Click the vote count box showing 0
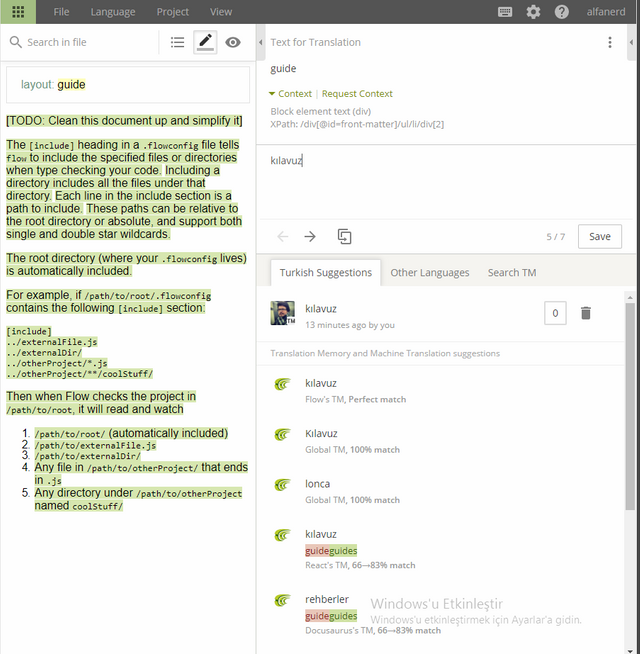640x654 pixels. [x=555, y=313]
